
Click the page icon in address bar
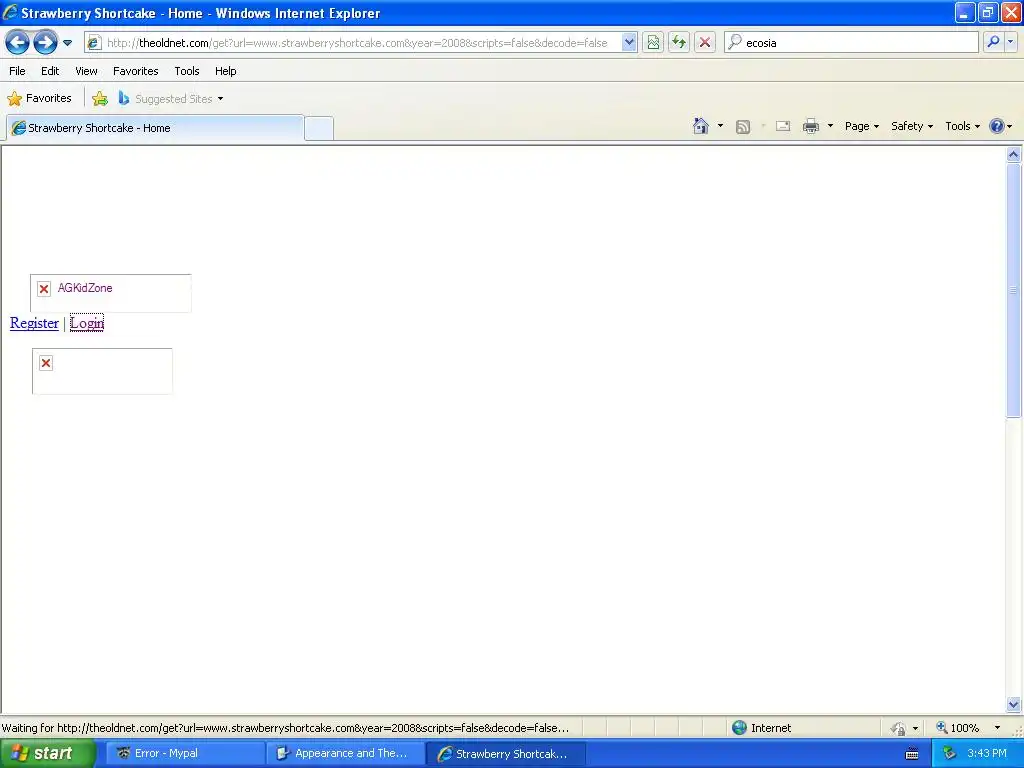[94, 43]
